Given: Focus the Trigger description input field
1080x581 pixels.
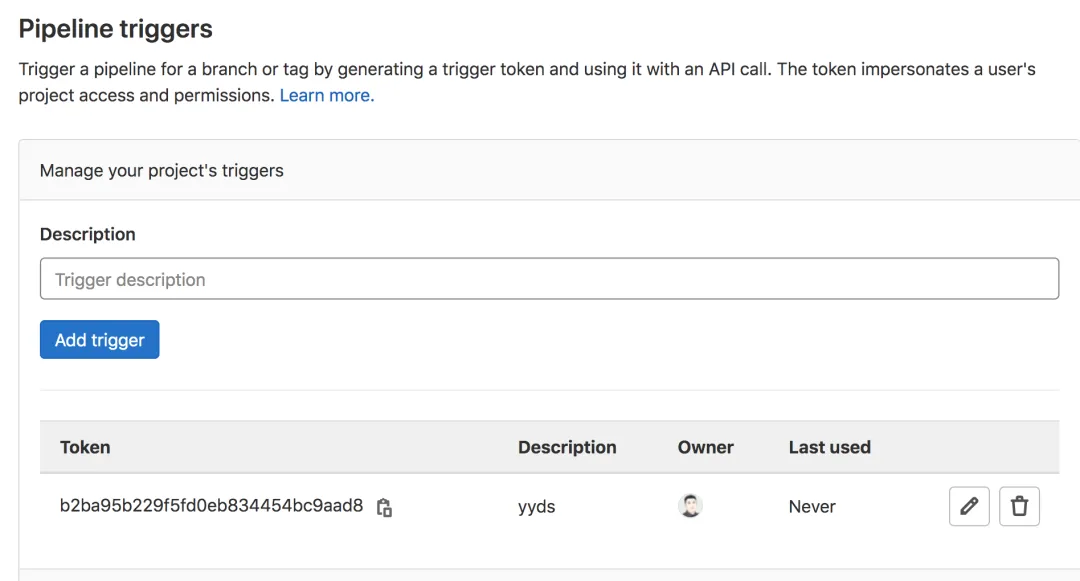Looking at the screenshot, I should pyautogui.click(x=549, y=280).
